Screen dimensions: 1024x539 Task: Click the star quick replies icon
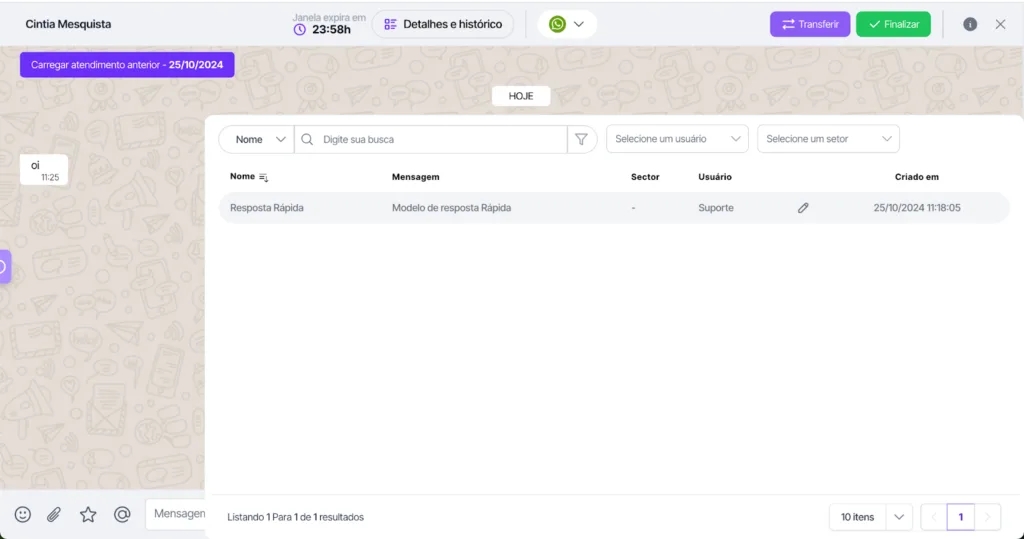click(88, 514)
